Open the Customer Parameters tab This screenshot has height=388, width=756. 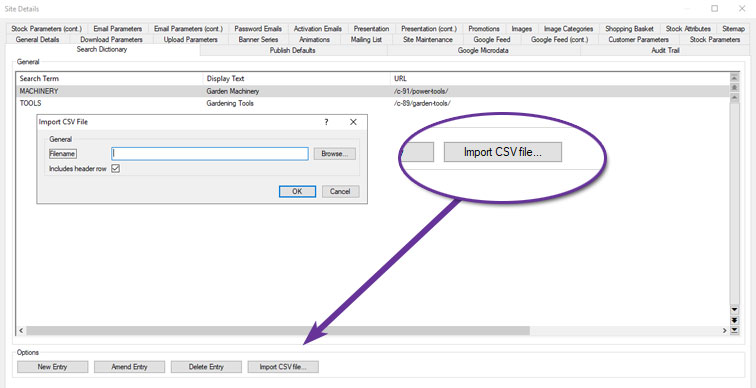click(x=638, y=40)
